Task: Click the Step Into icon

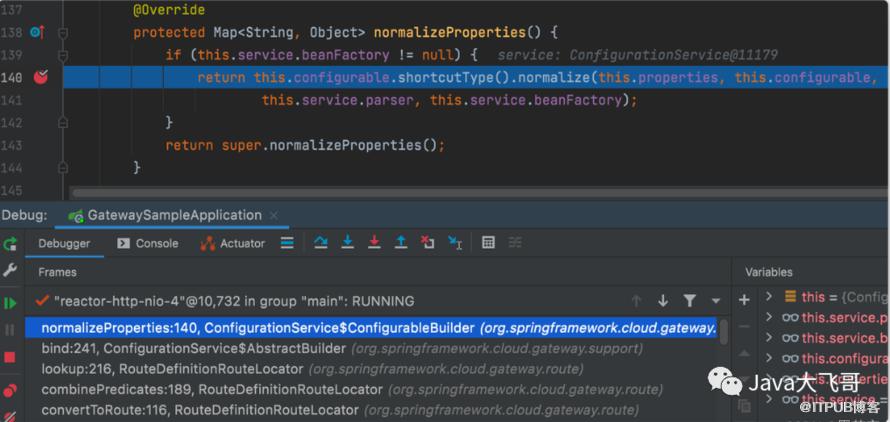Action: 348,243
